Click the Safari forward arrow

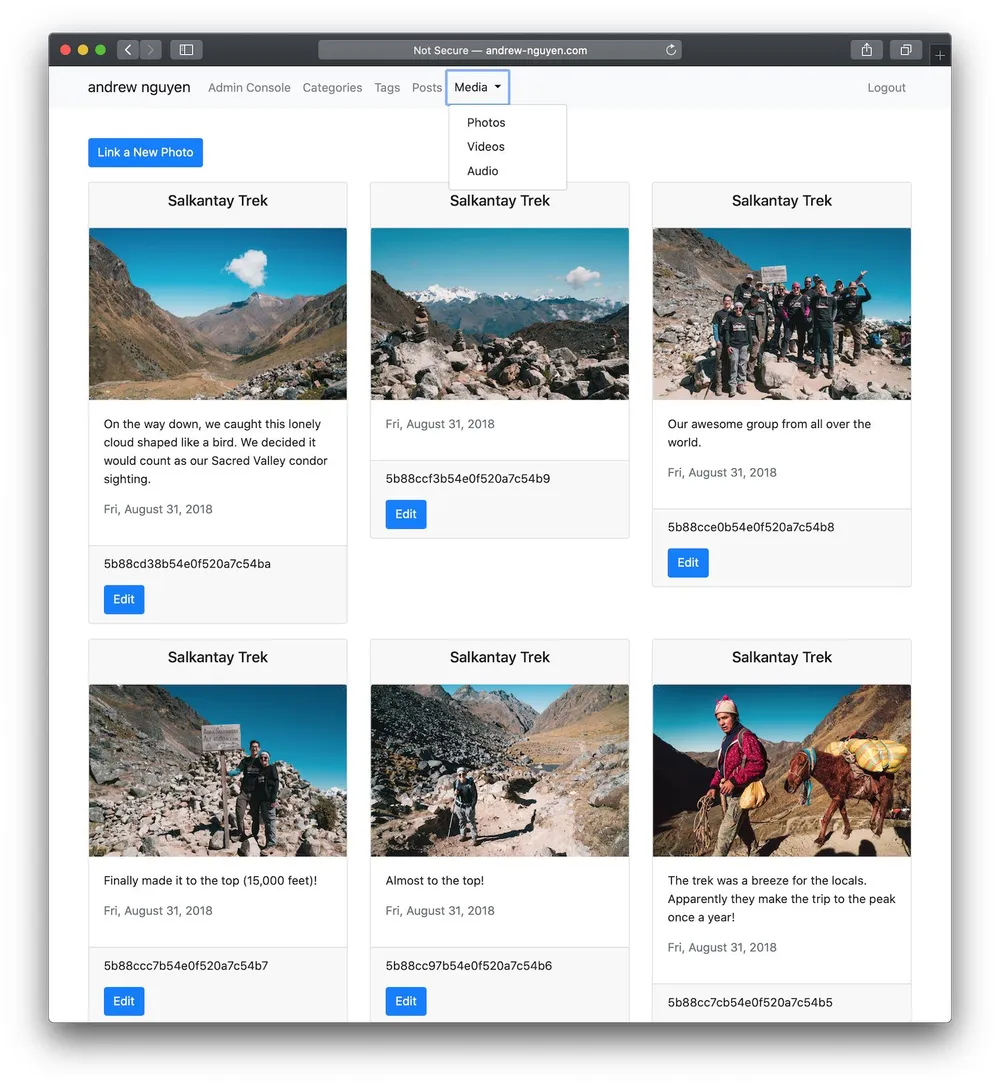pos(150,50)
